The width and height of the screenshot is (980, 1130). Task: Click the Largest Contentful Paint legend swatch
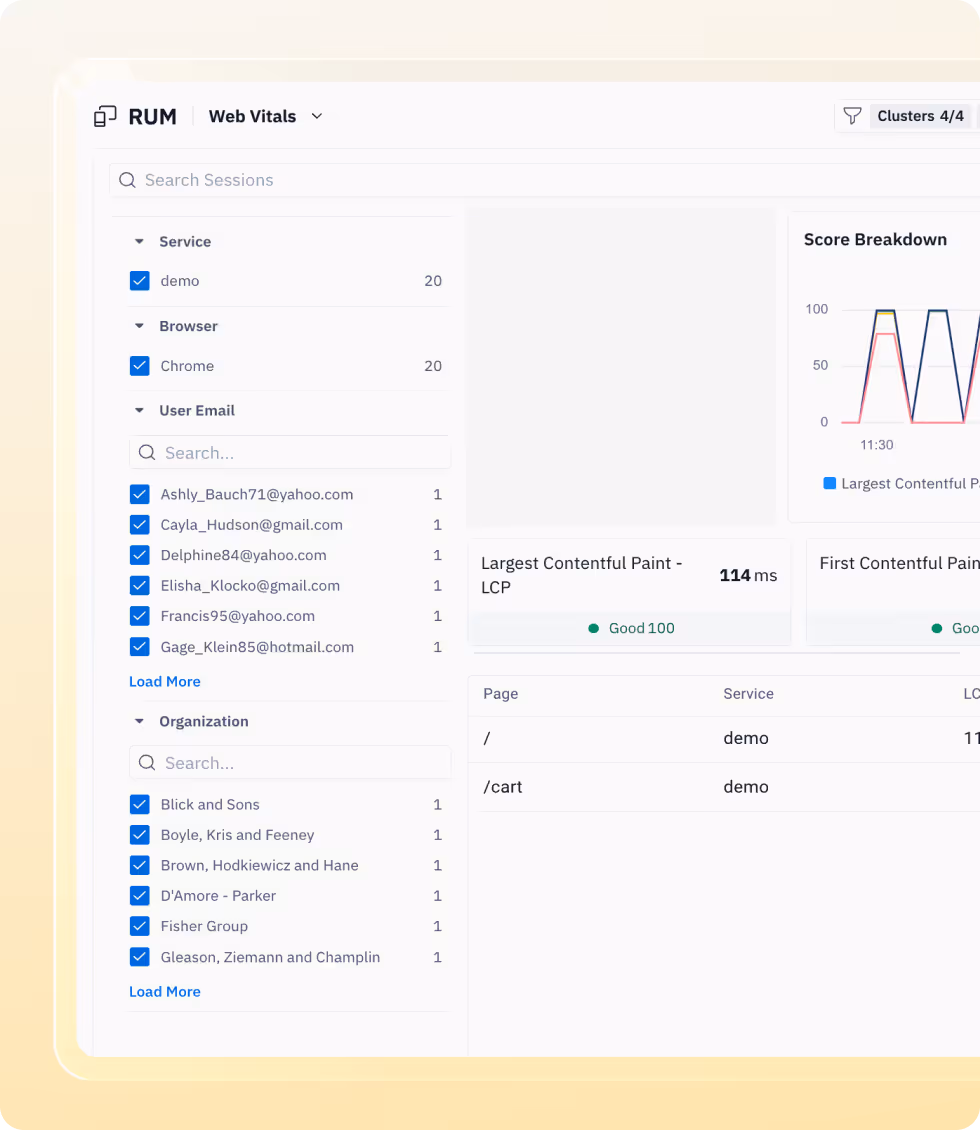pyautogui.click(x=829, y=484)
